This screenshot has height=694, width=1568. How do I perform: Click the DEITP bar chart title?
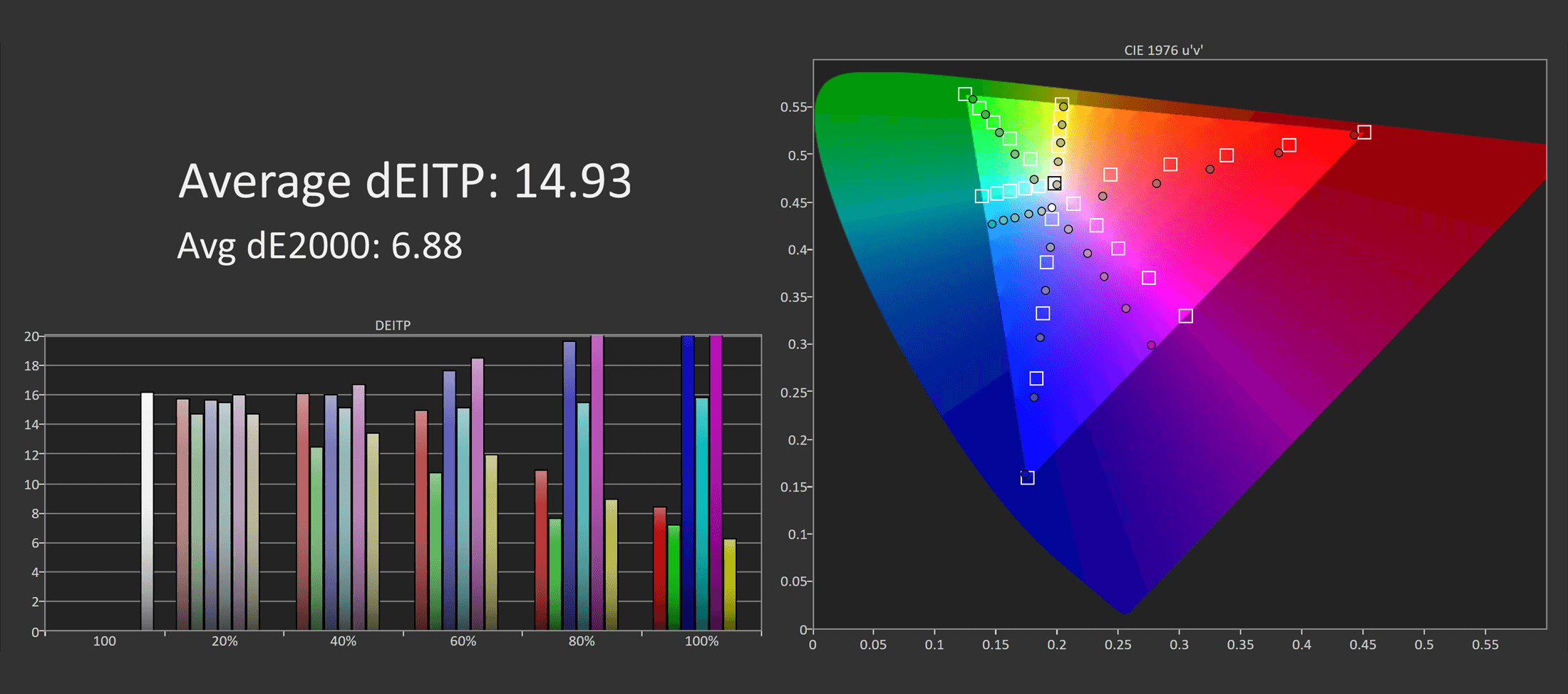[393, 326]
